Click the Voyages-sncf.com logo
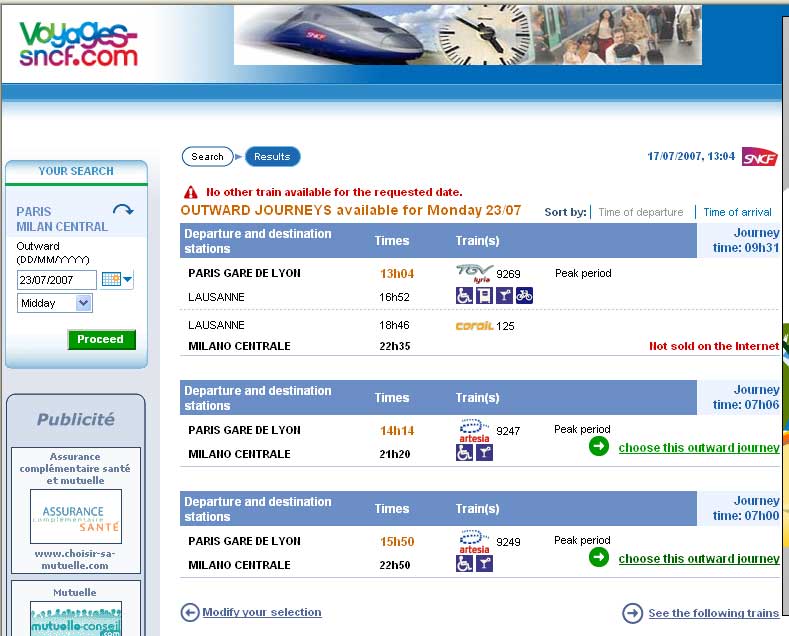 [x=78, y=42]
